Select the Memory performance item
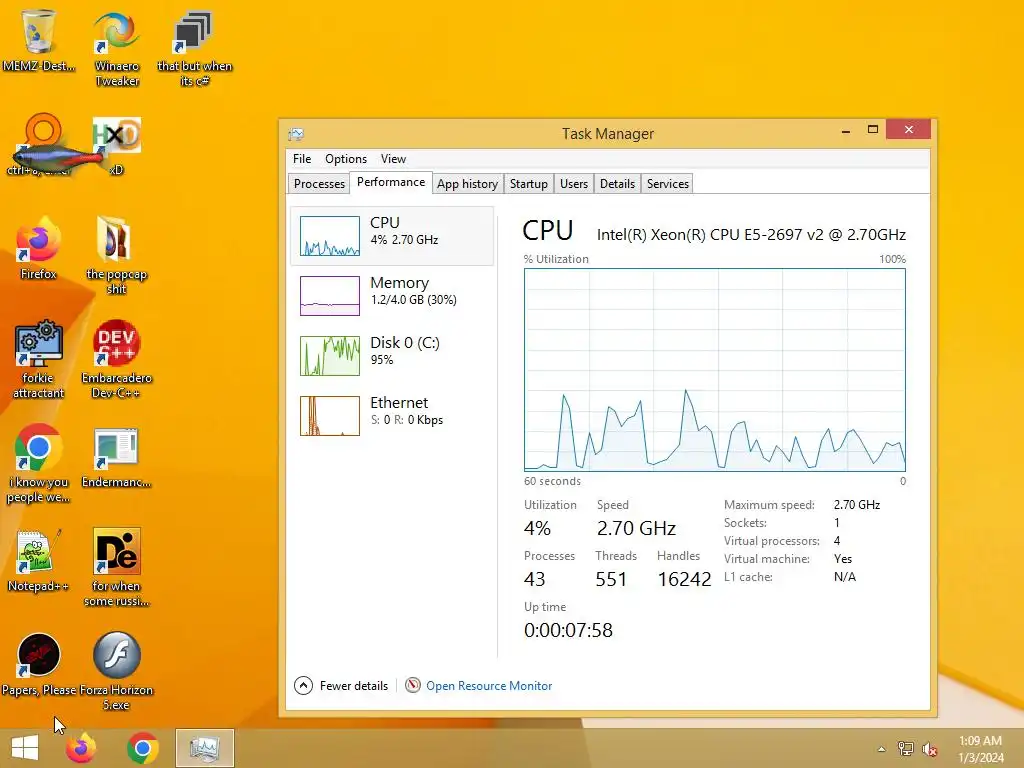Viewport: 1024px width, 768px height. 392,295
